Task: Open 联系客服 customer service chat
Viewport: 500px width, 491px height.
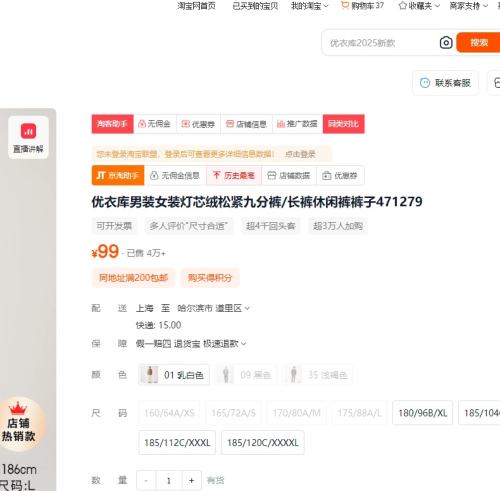Action: point(446,83)
